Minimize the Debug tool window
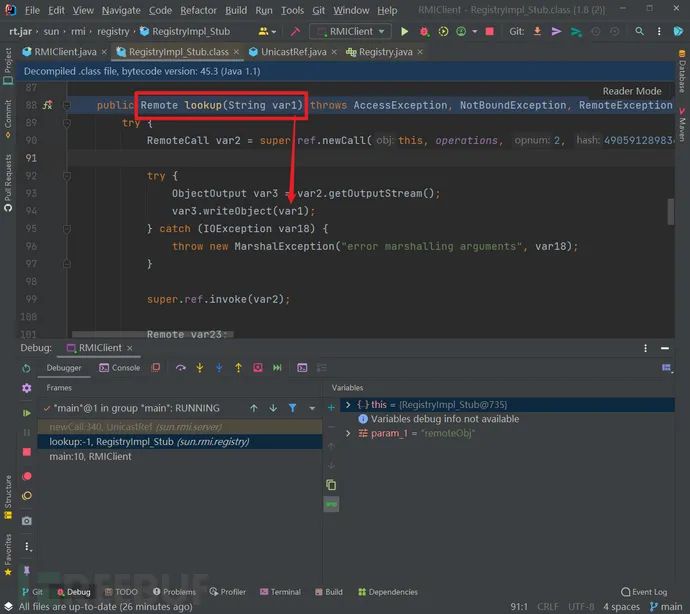The width and height of the screenshot is (690, 614). pyautogui.click(x=665, y=348)
